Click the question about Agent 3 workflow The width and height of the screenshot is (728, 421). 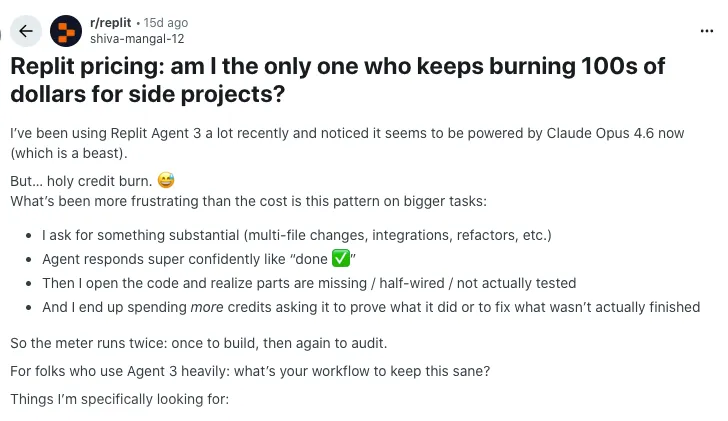(251, 372)
